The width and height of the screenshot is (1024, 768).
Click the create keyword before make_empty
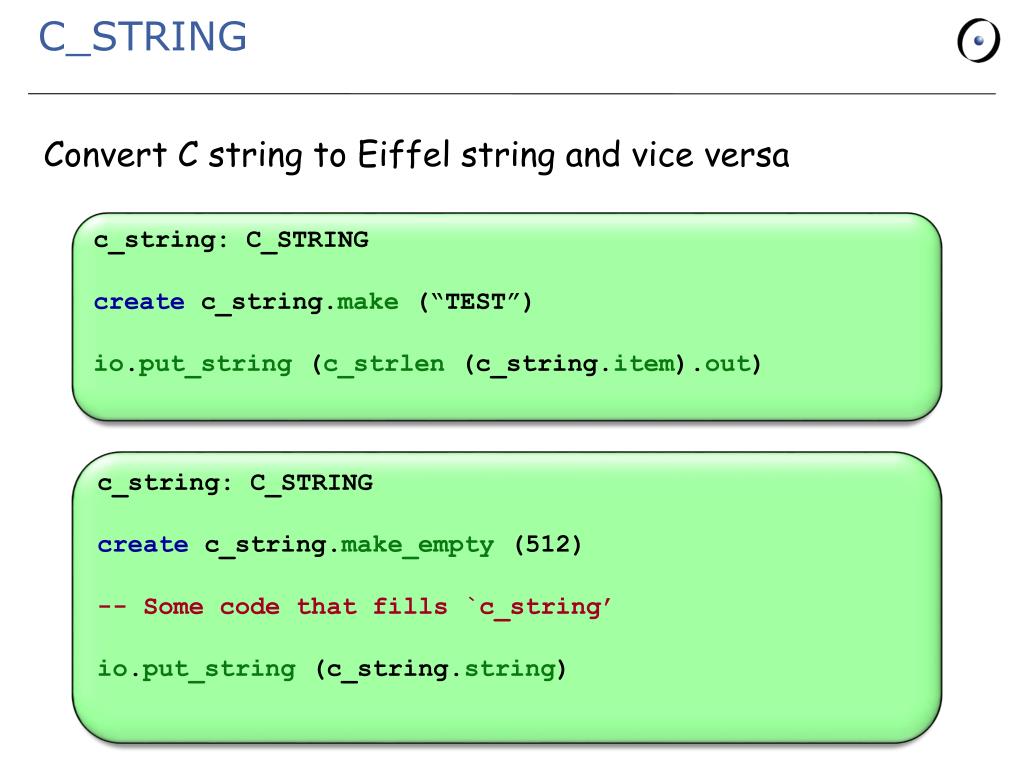(142, 545)
